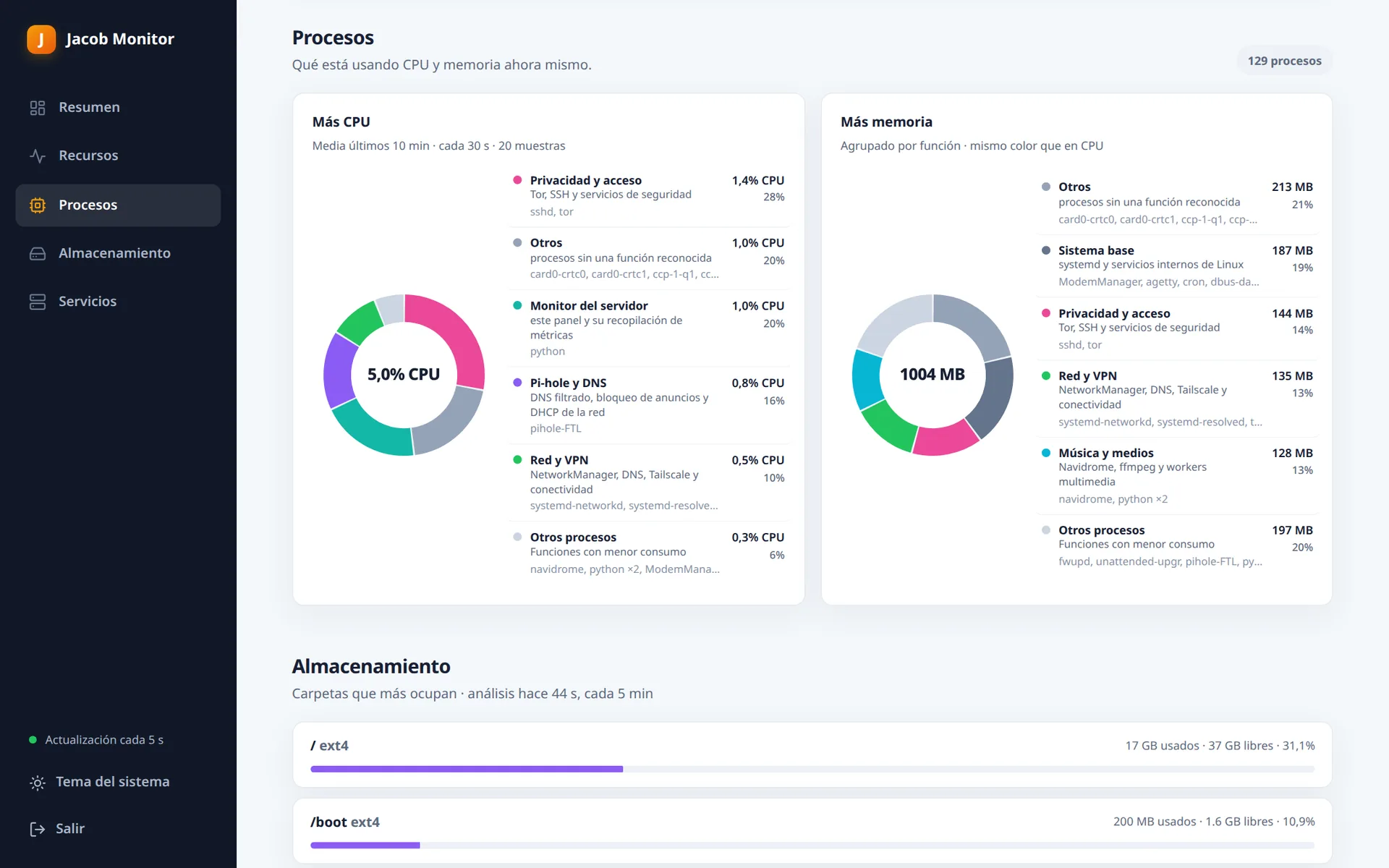Click the sun icon beside Tema del sistema
The height and width of the screenshot is (868, 1389).
coord(38,783)
